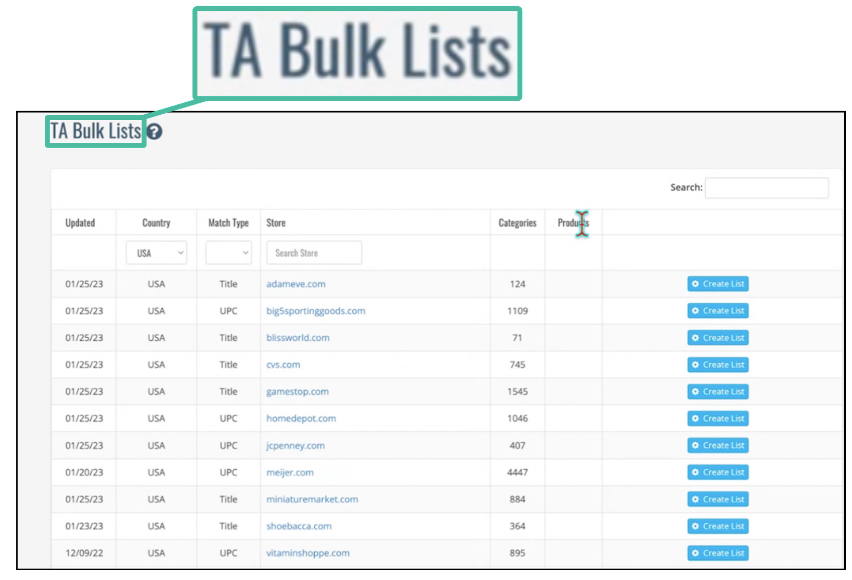
Task: Open the adameve.com store link
Action: click(x=296, y=284)
